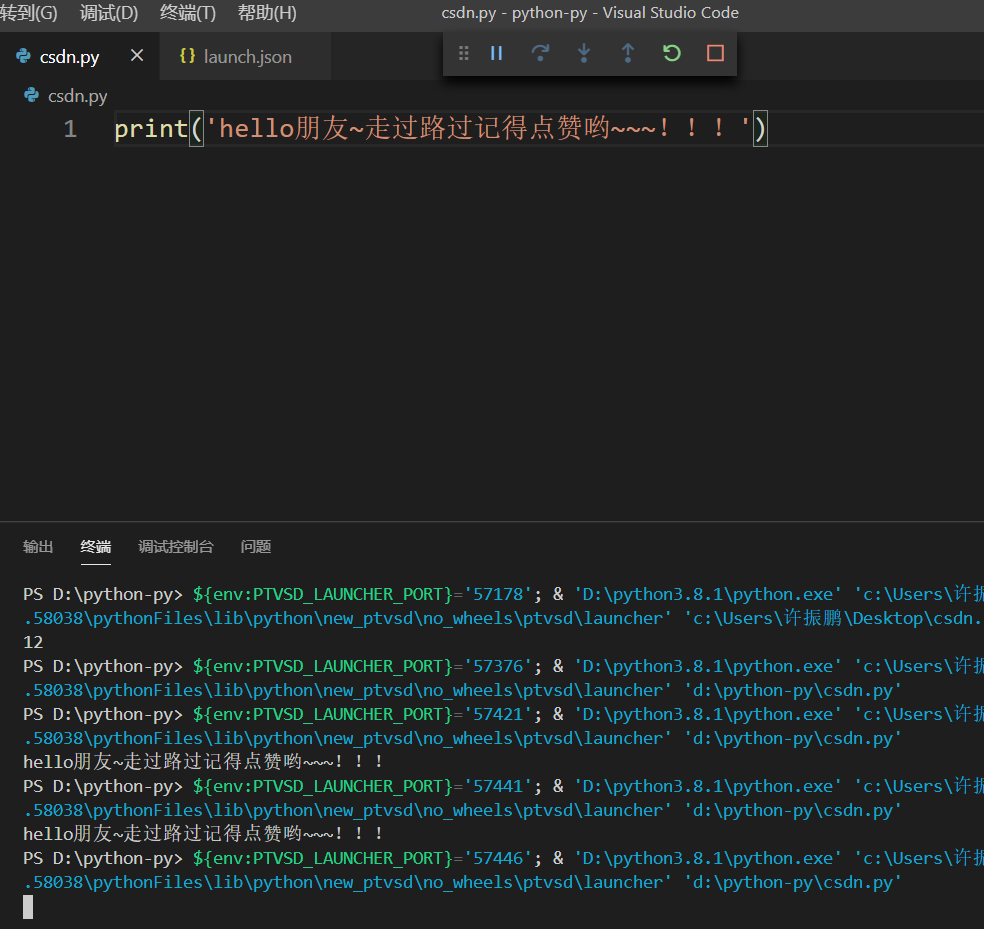Open the 问题 panel

[x=256, y=547]
